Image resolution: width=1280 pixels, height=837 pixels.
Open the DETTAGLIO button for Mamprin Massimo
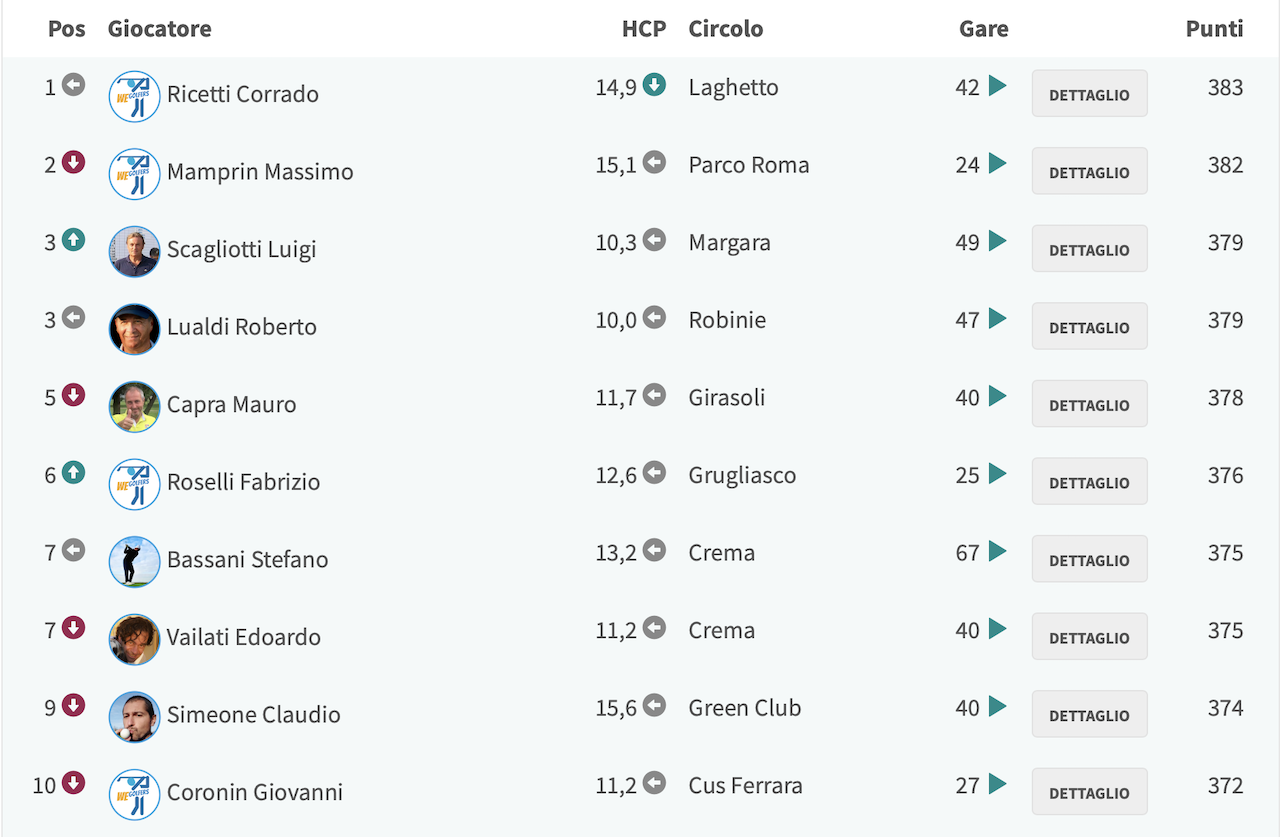pyautogui.click(x=1089, y=171)
